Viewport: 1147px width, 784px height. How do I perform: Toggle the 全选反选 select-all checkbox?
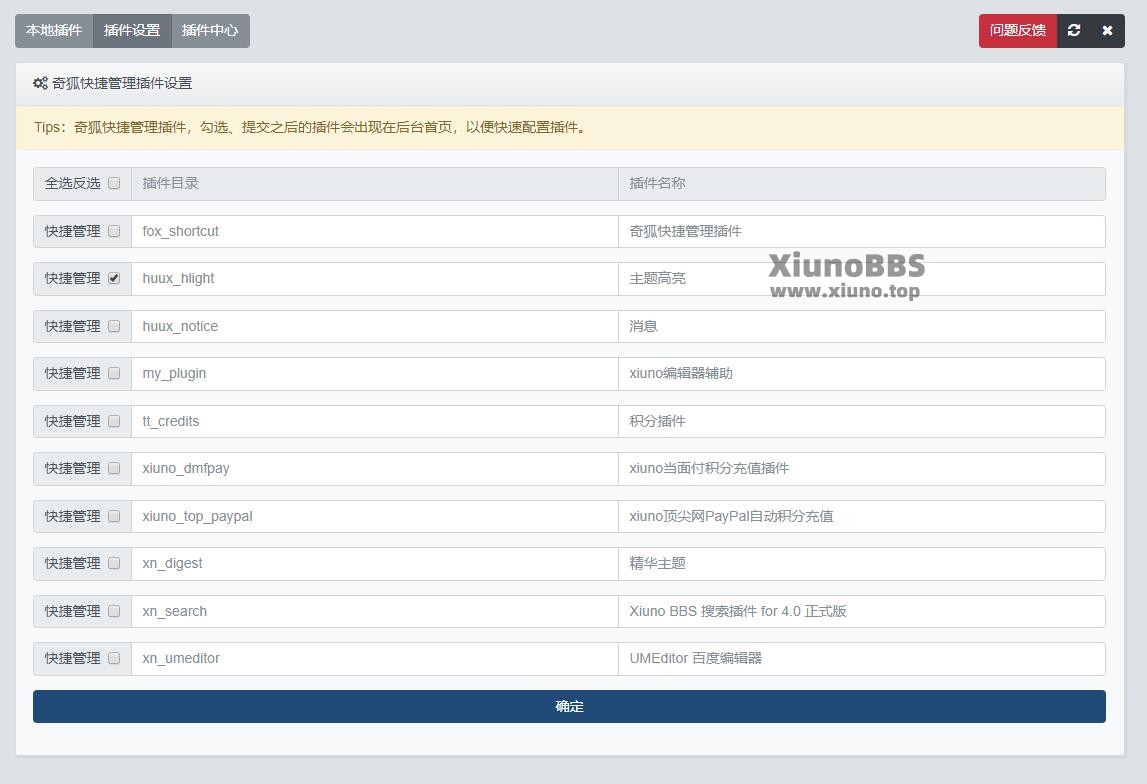click(114, 183)
